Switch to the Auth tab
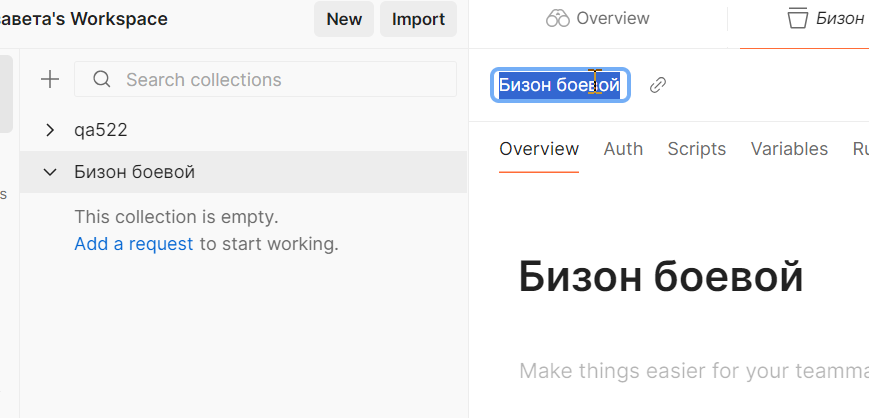 point(623,149)
